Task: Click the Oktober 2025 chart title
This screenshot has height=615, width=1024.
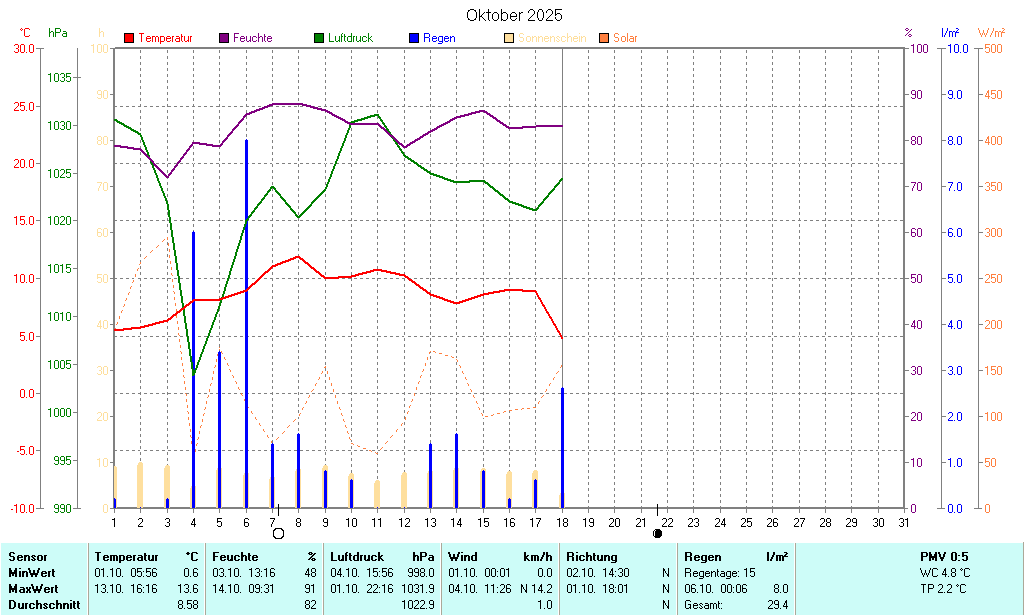Action: 514,15
